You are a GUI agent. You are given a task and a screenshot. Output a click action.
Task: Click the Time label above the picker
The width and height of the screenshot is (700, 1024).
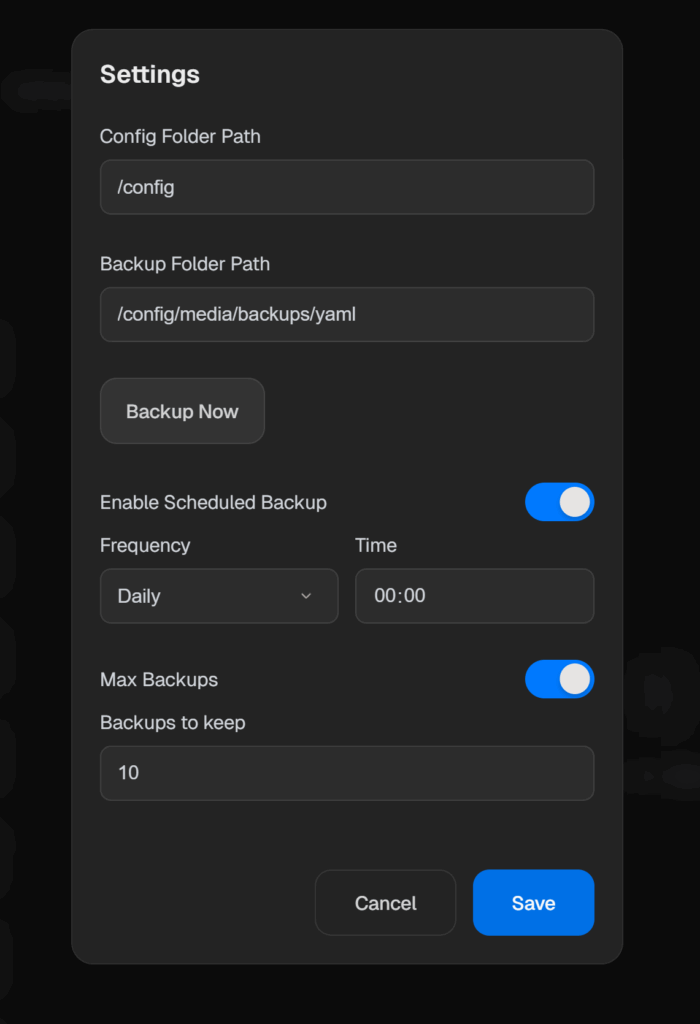[x=375, y=545]
